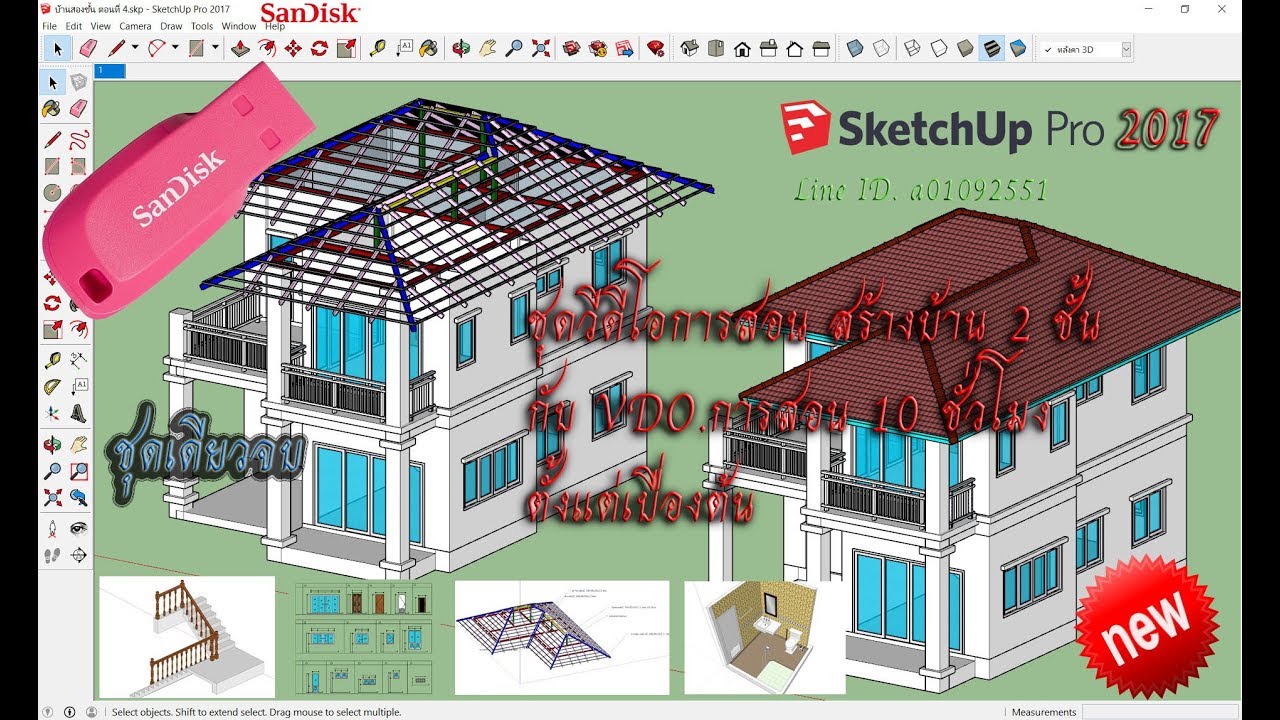The height and width of the screenshot is (720, 1280).
Task: Switch to Right view
Action: [x=768, y=48]
